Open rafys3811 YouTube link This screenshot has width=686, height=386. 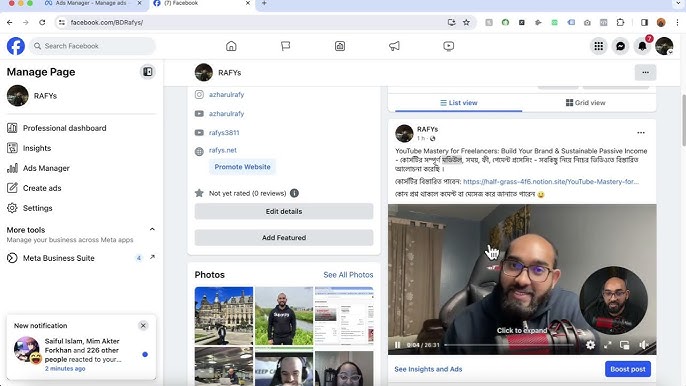click(224, 133)
